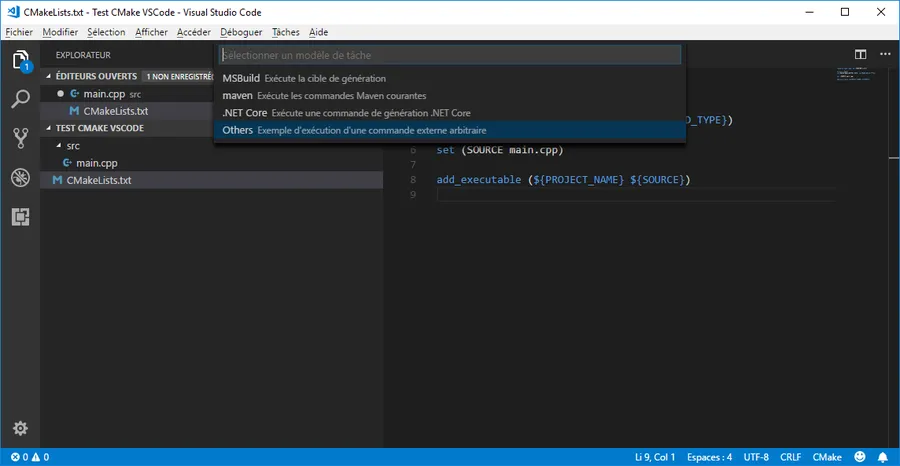The image size is (900, 466).
Task: Select the MSBuild task template
Action: tap(450, 78)
